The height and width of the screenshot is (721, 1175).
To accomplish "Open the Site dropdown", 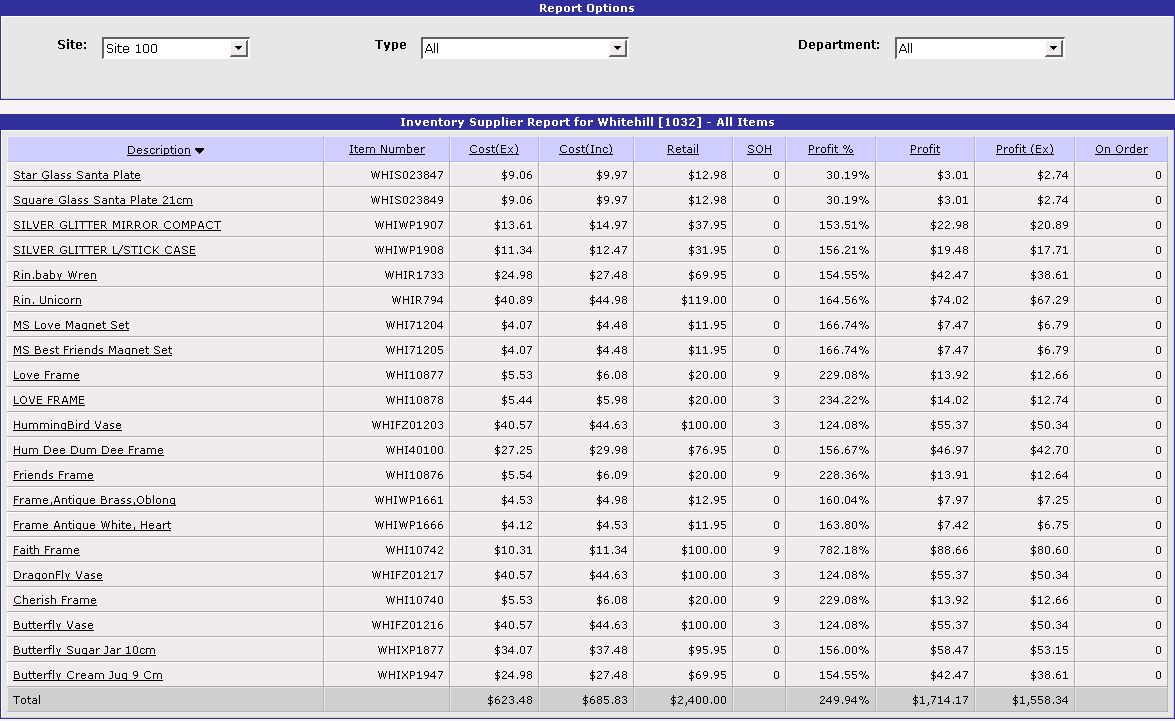I will tap(238, 48).
